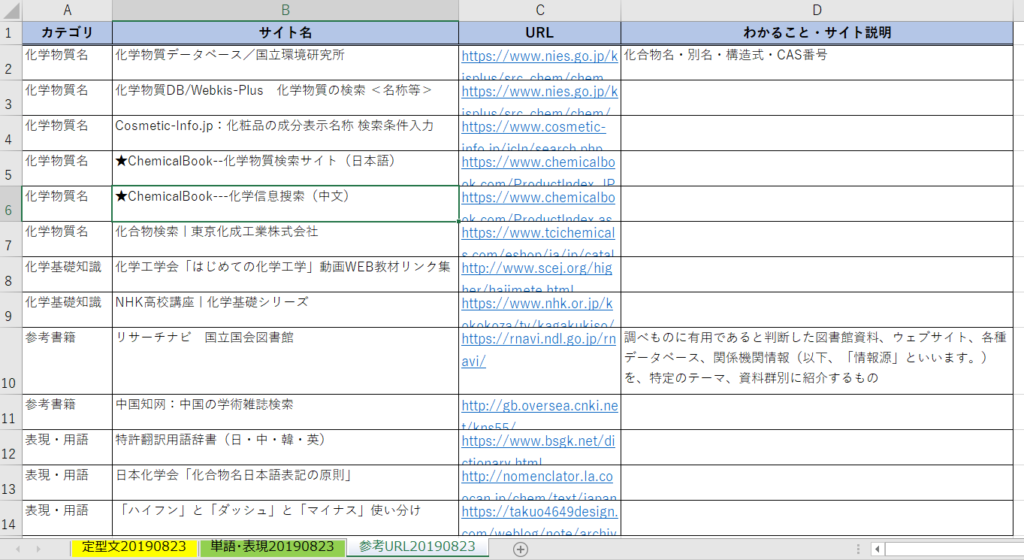Screen dimensions: 1024x560
Task: Switch to 定型文20190823 sheet tab
Action: tap(134, 547)
